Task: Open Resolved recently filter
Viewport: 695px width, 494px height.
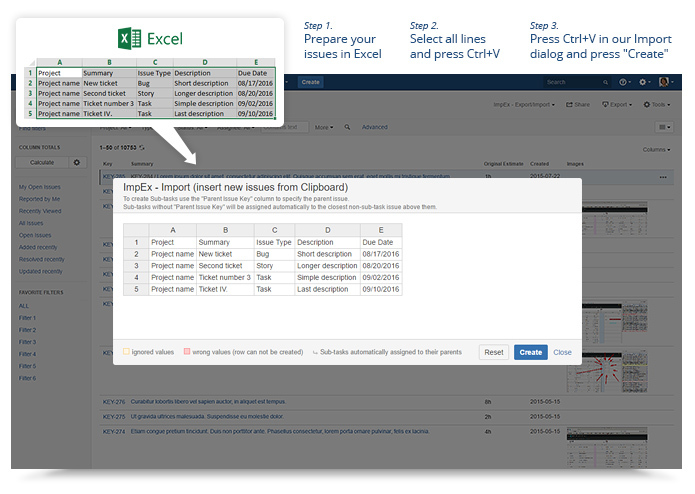Action: pos(42,259)
